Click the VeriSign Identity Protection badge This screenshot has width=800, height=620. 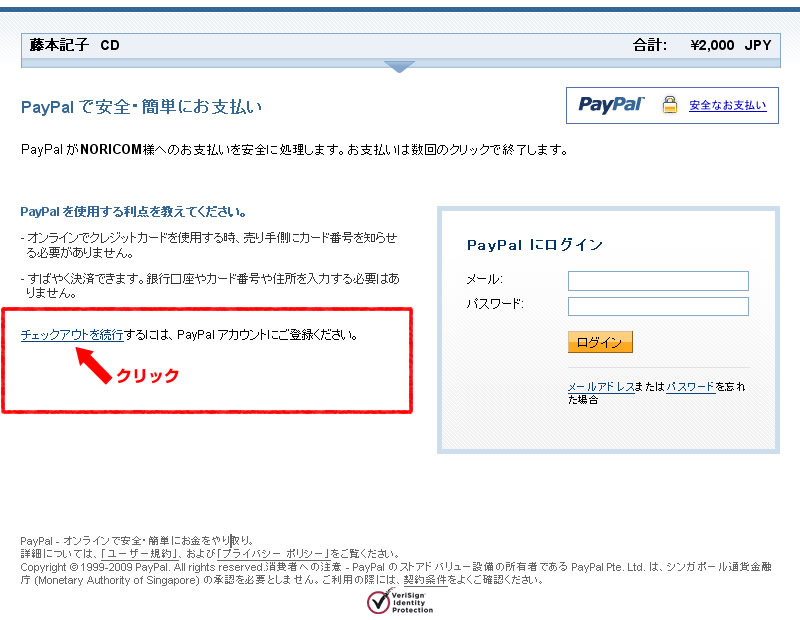pos(400,602)
